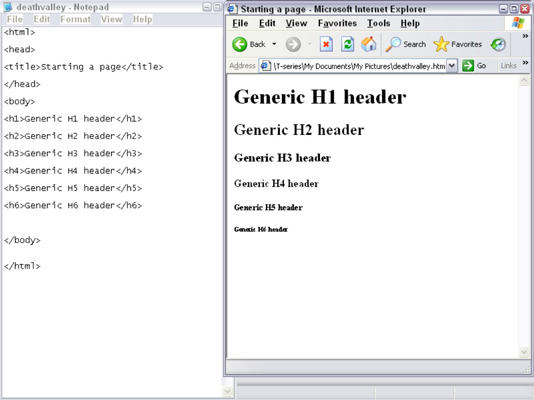Screen dimensions: 534x400
Task: Click the Media/History icon after Favorites
Action: pos(498,44)
